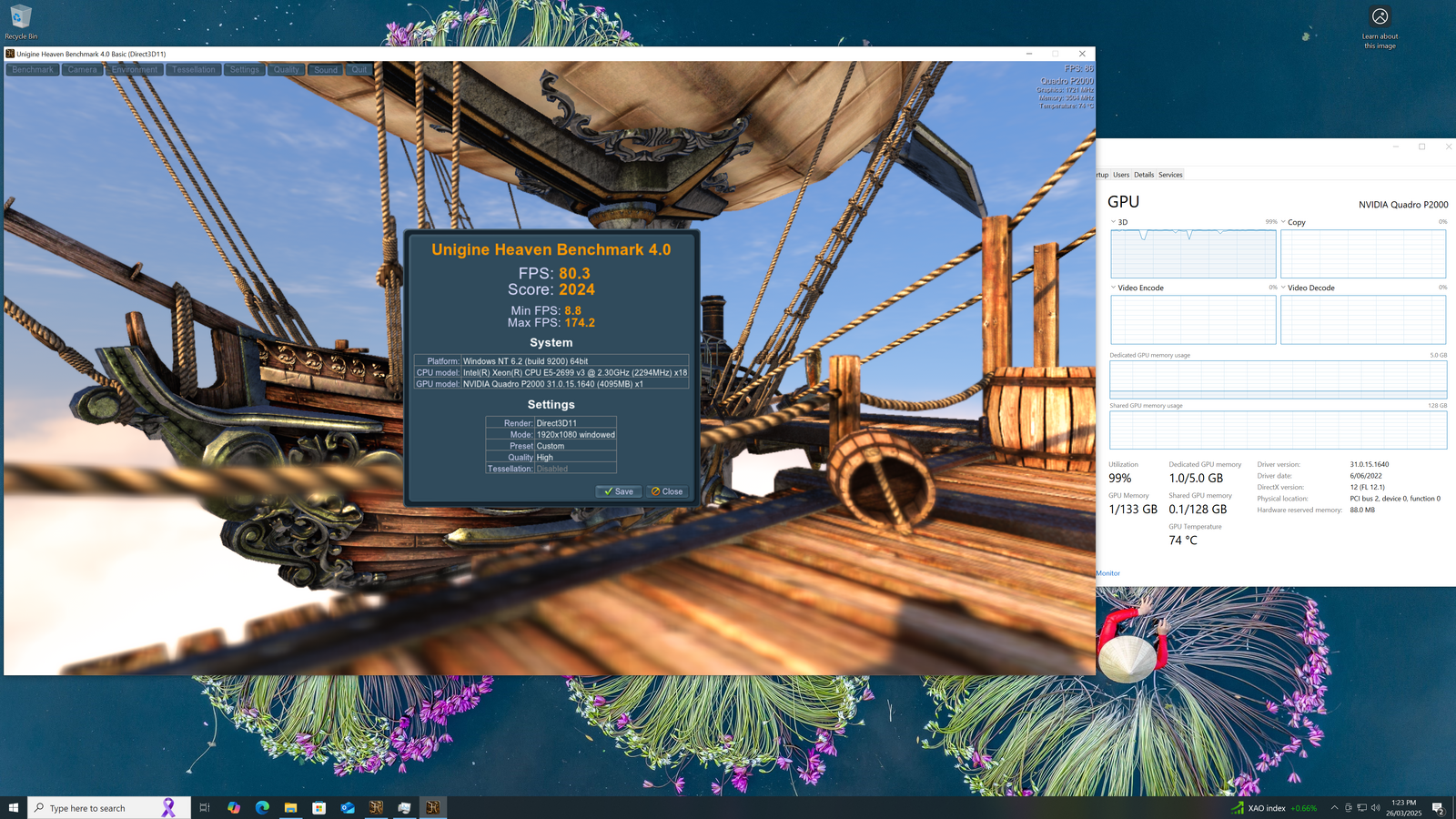Click the Render 'Direct3D11' setting cell

point(575,423)
